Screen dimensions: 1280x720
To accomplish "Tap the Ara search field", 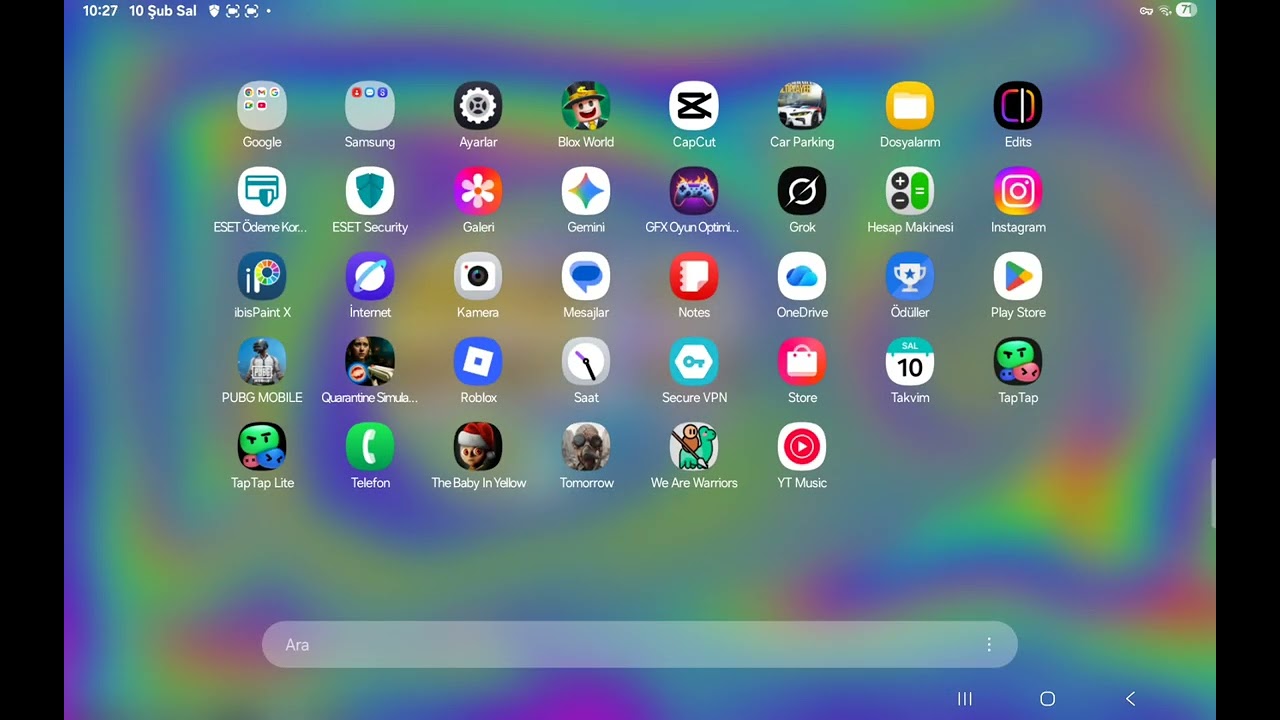I will click(x=640, y=645).
